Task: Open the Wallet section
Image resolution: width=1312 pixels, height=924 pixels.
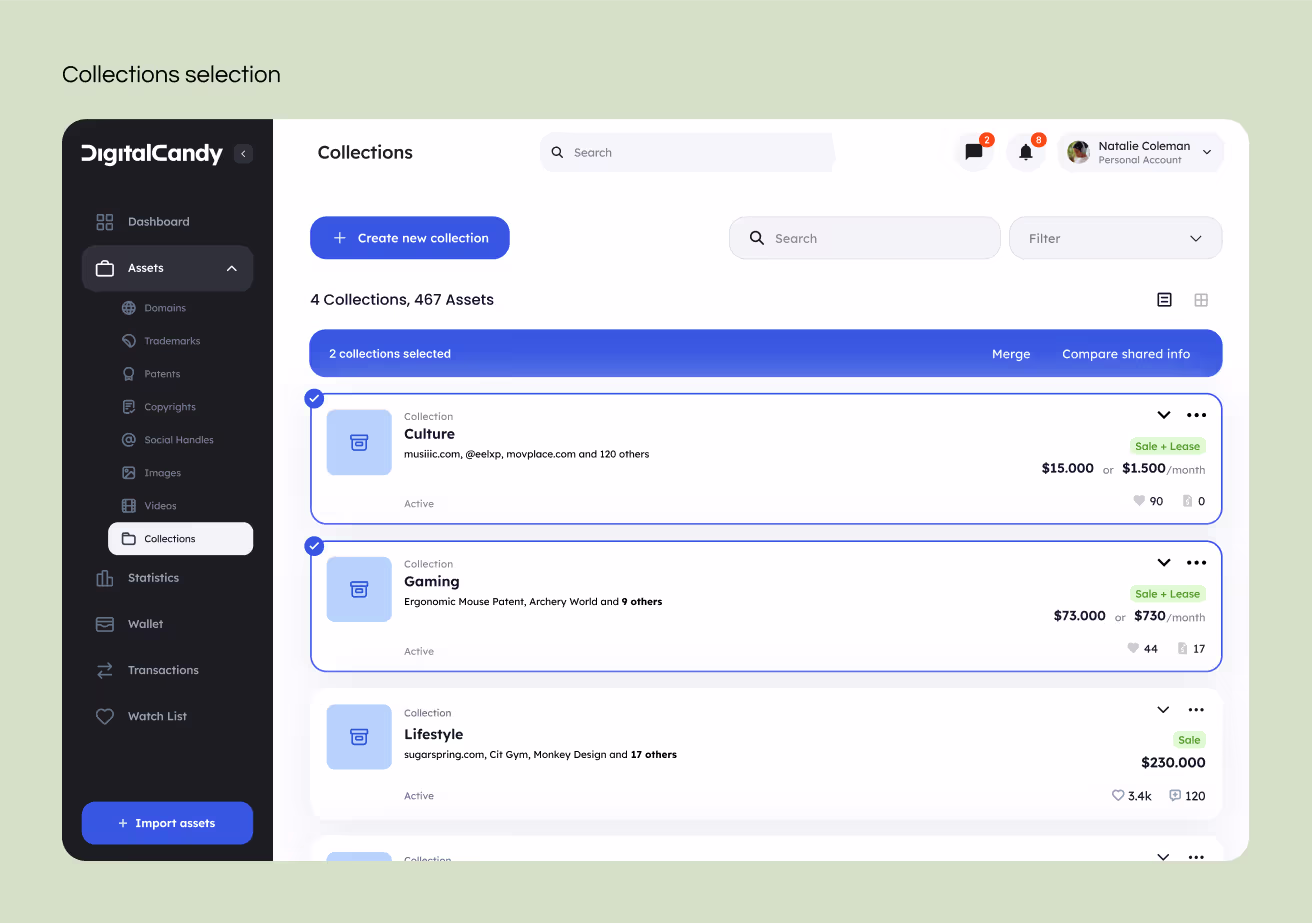Action: point(144,623)
